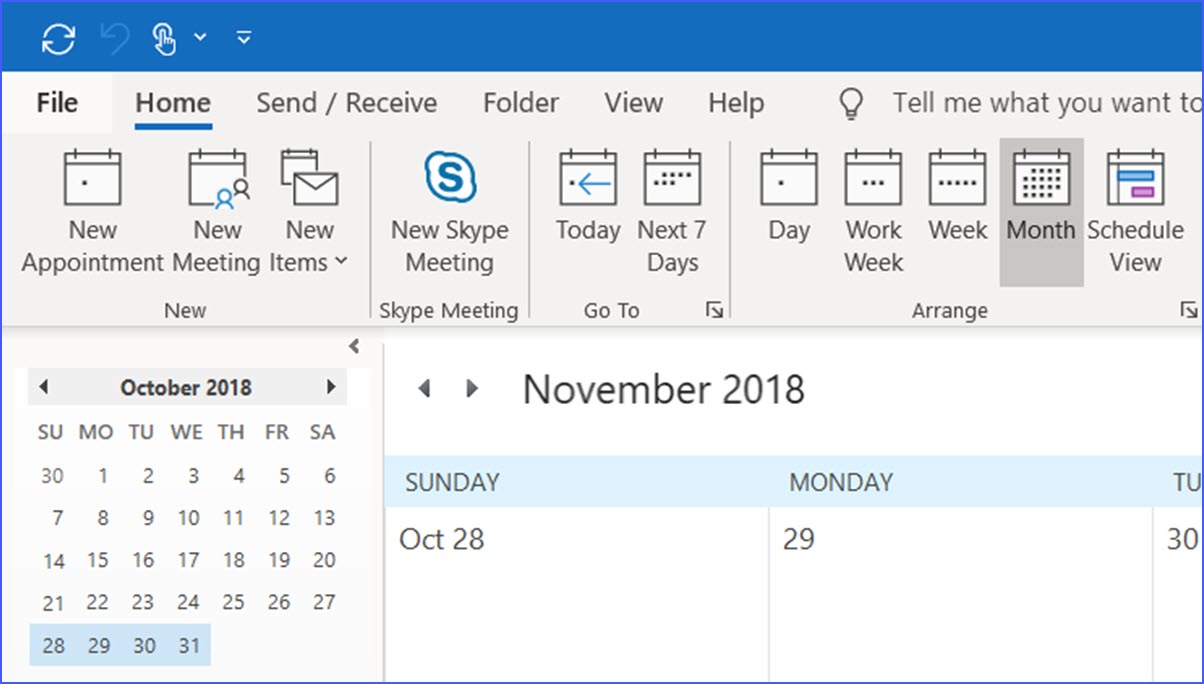Go back one month in main calendar
The width and height of the screenshot is (1204, 684).
click(x=425, y=389)
